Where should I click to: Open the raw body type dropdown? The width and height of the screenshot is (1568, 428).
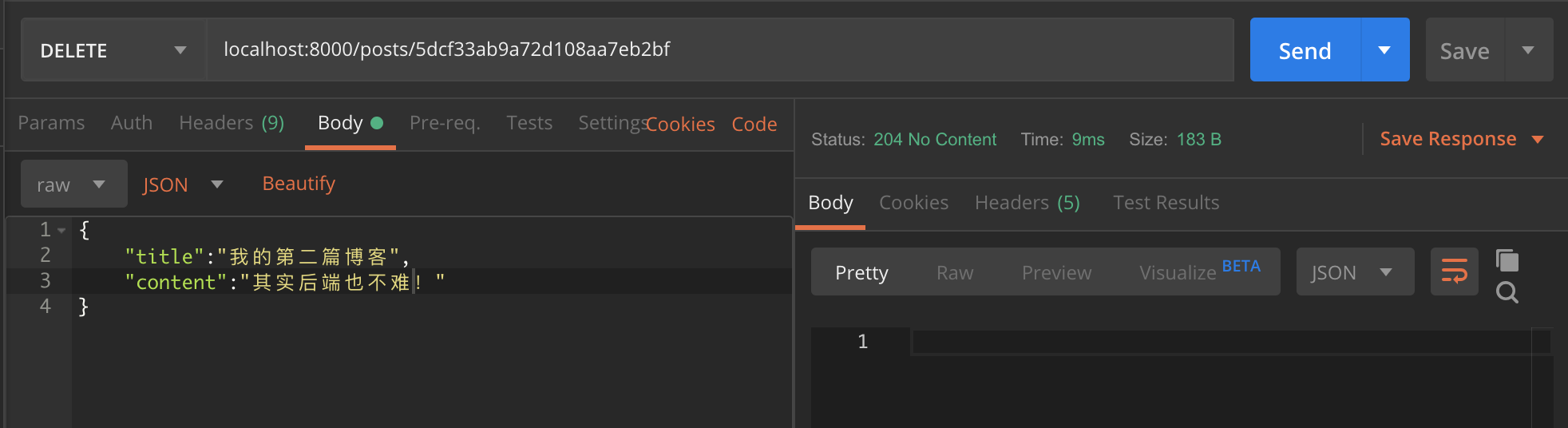tap(73, 184)
